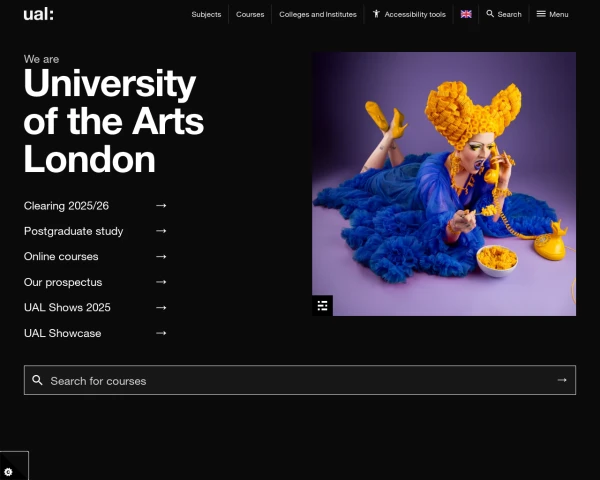Click arrow beside UAL Shows 2025
The height and width of the screenshot is (480, 600).
(x=161, y=308)
